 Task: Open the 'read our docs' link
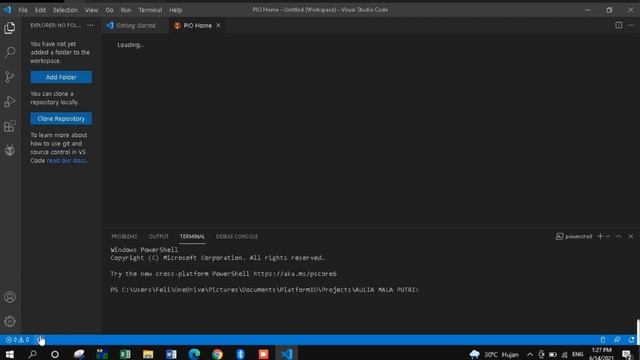tap(67, 160)
